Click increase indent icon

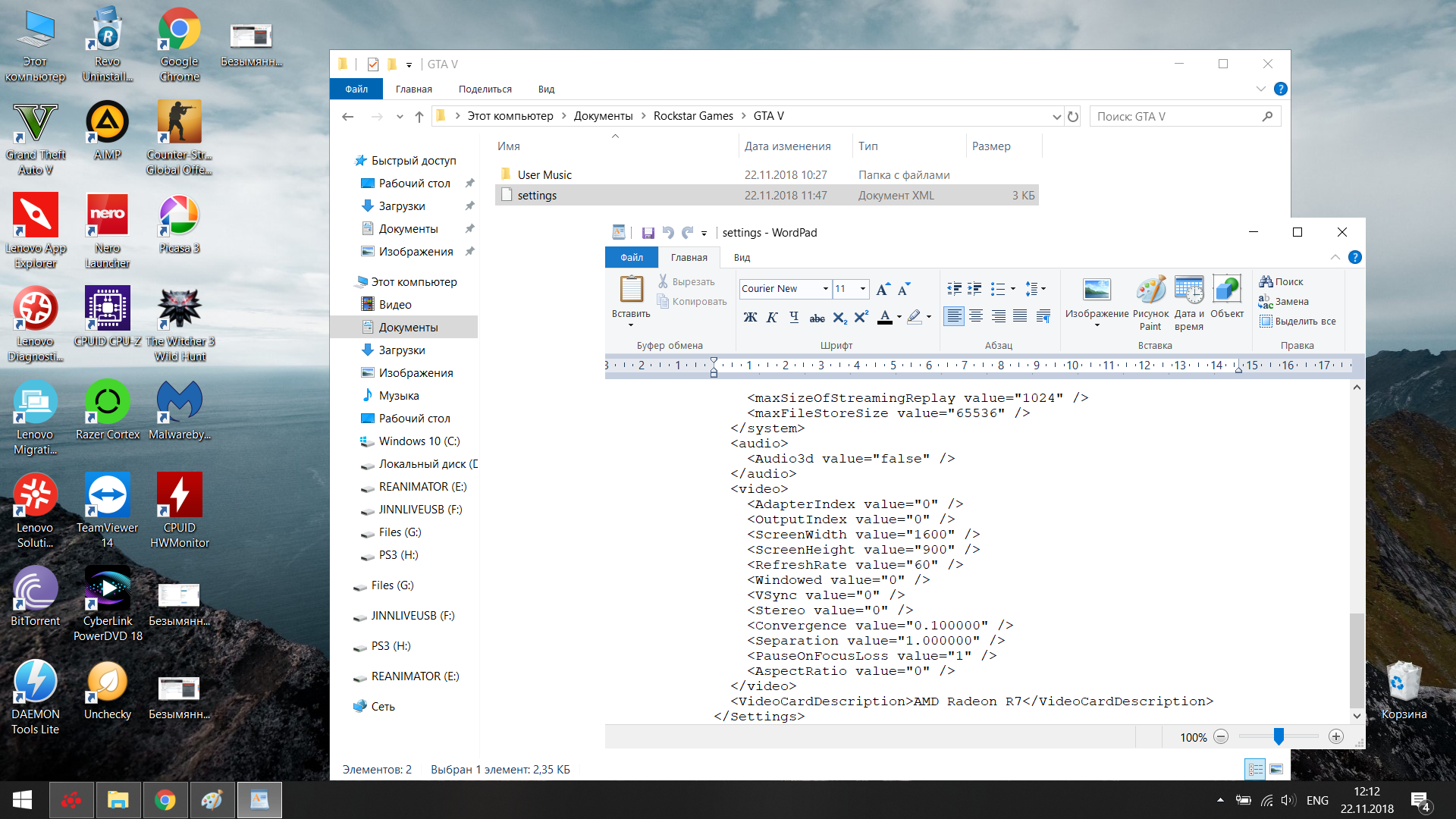pos(975,289)
